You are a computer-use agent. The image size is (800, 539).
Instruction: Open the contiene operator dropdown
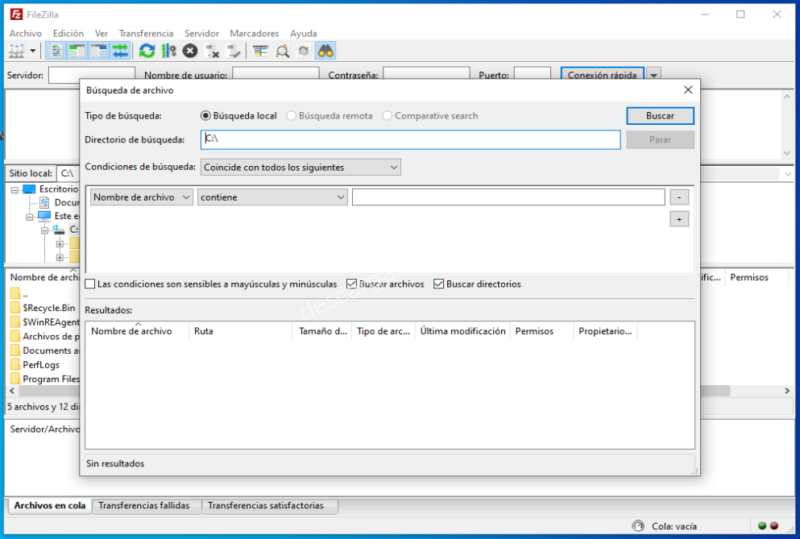(x=272, y=198)
